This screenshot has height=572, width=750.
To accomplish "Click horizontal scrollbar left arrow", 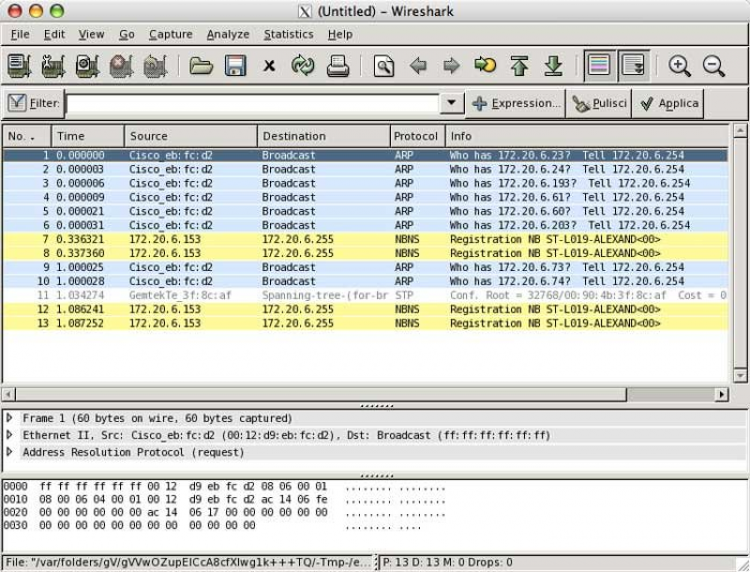I will tap(9, 394).
